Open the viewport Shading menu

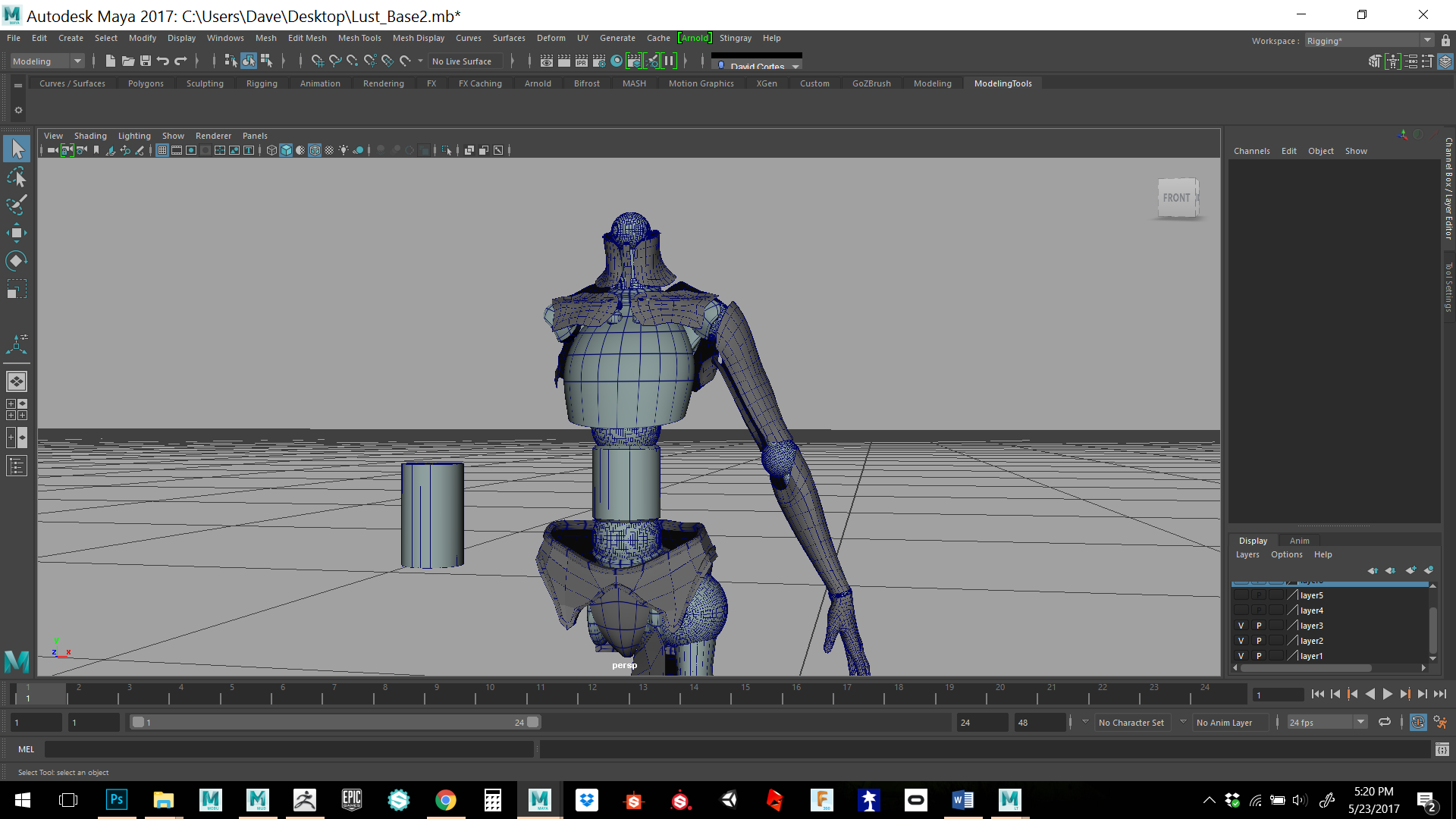pyautogui.click(x=90, y=136)
